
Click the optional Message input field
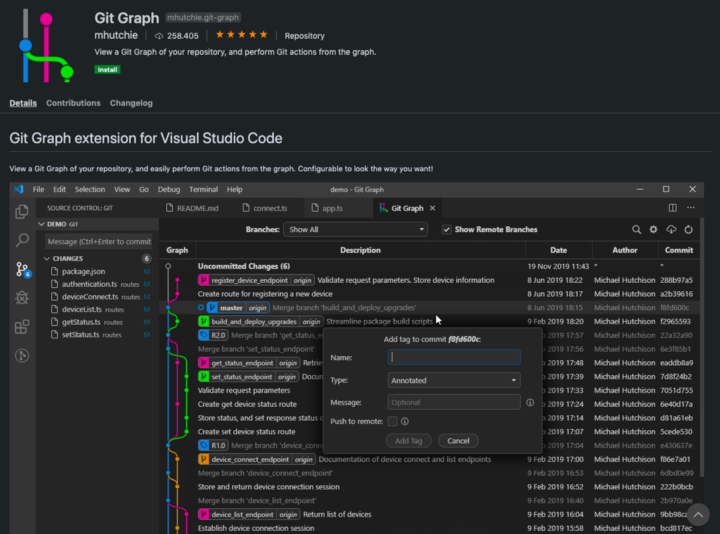[454, 403]
